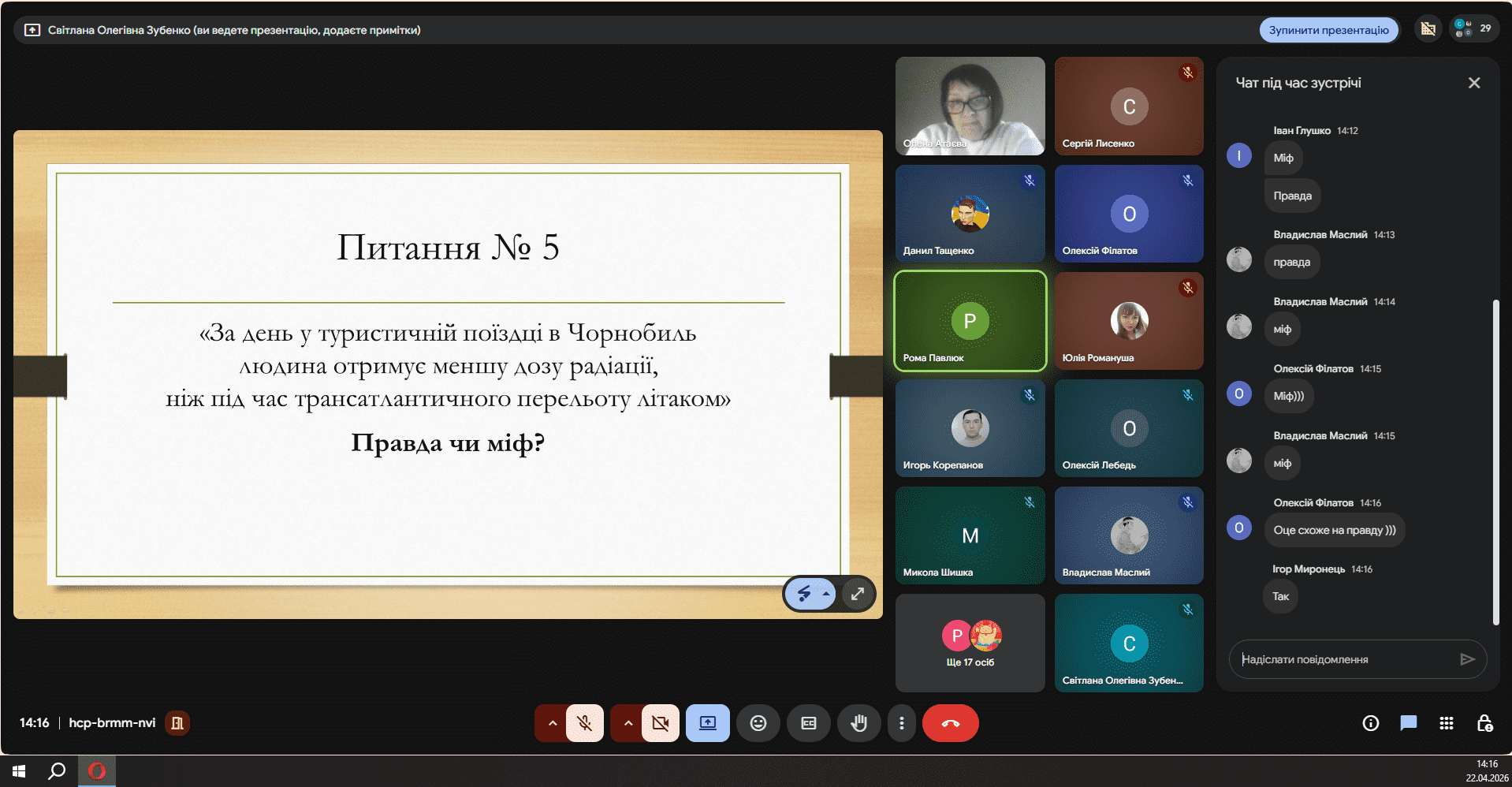Raise your hand in the meeting

pyautogui.click(x=858, y=723)
